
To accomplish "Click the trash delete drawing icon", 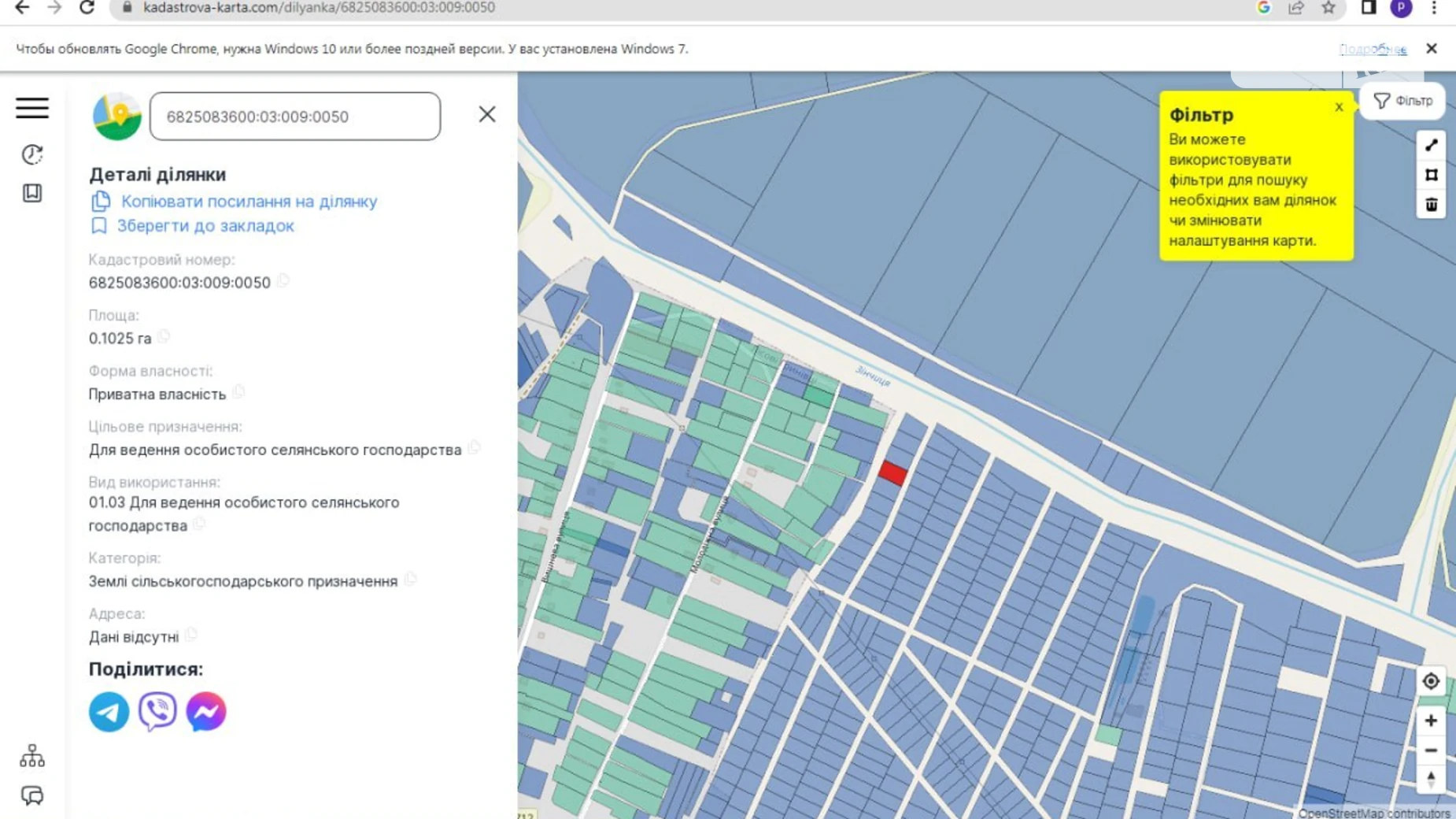I will tap(1431, 205).
